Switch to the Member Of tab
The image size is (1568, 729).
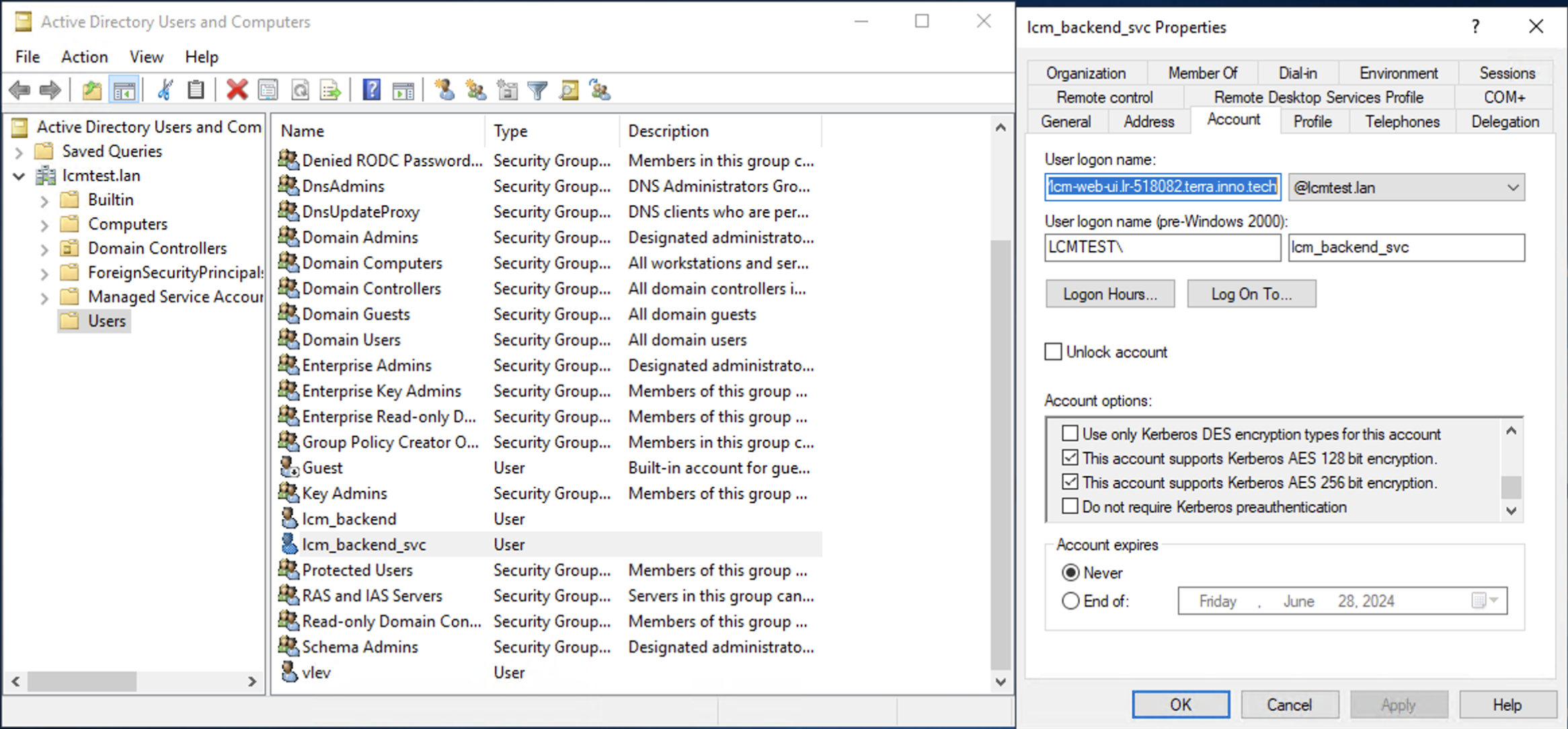(x=1202, y=73)
